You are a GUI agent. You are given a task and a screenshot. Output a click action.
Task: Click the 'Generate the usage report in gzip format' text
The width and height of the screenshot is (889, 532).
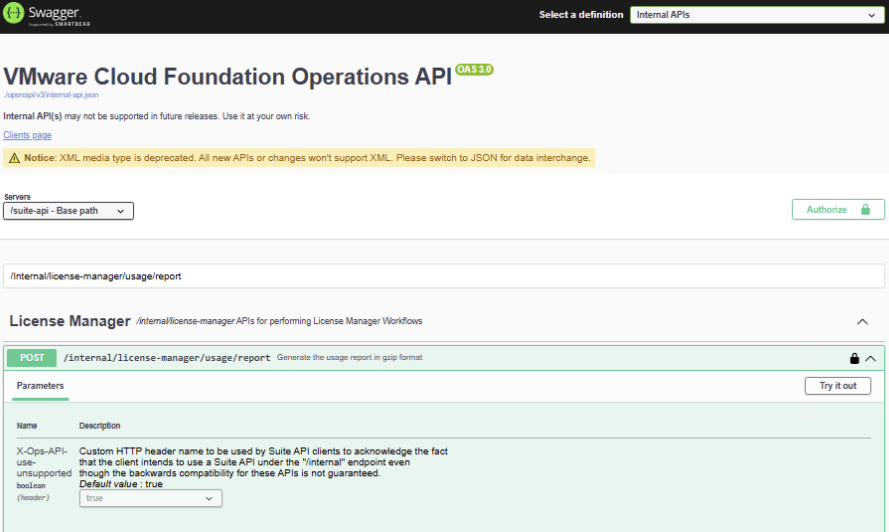(350, 357)
